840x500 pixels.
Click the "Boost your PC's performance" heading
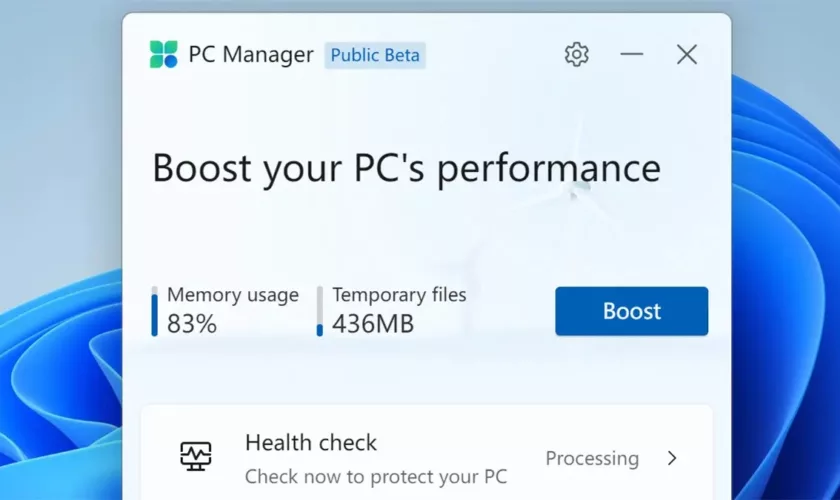click(x=406, y=168)
